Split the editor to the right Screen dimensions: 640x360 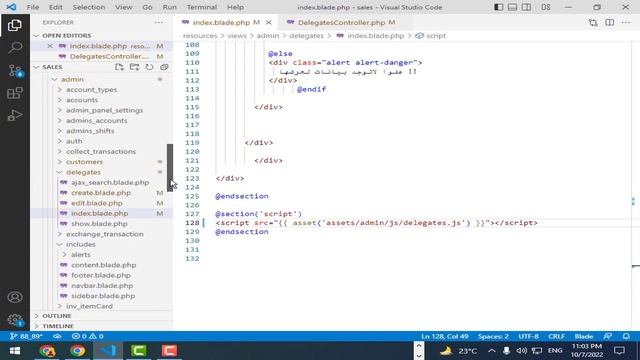point(609,23)
